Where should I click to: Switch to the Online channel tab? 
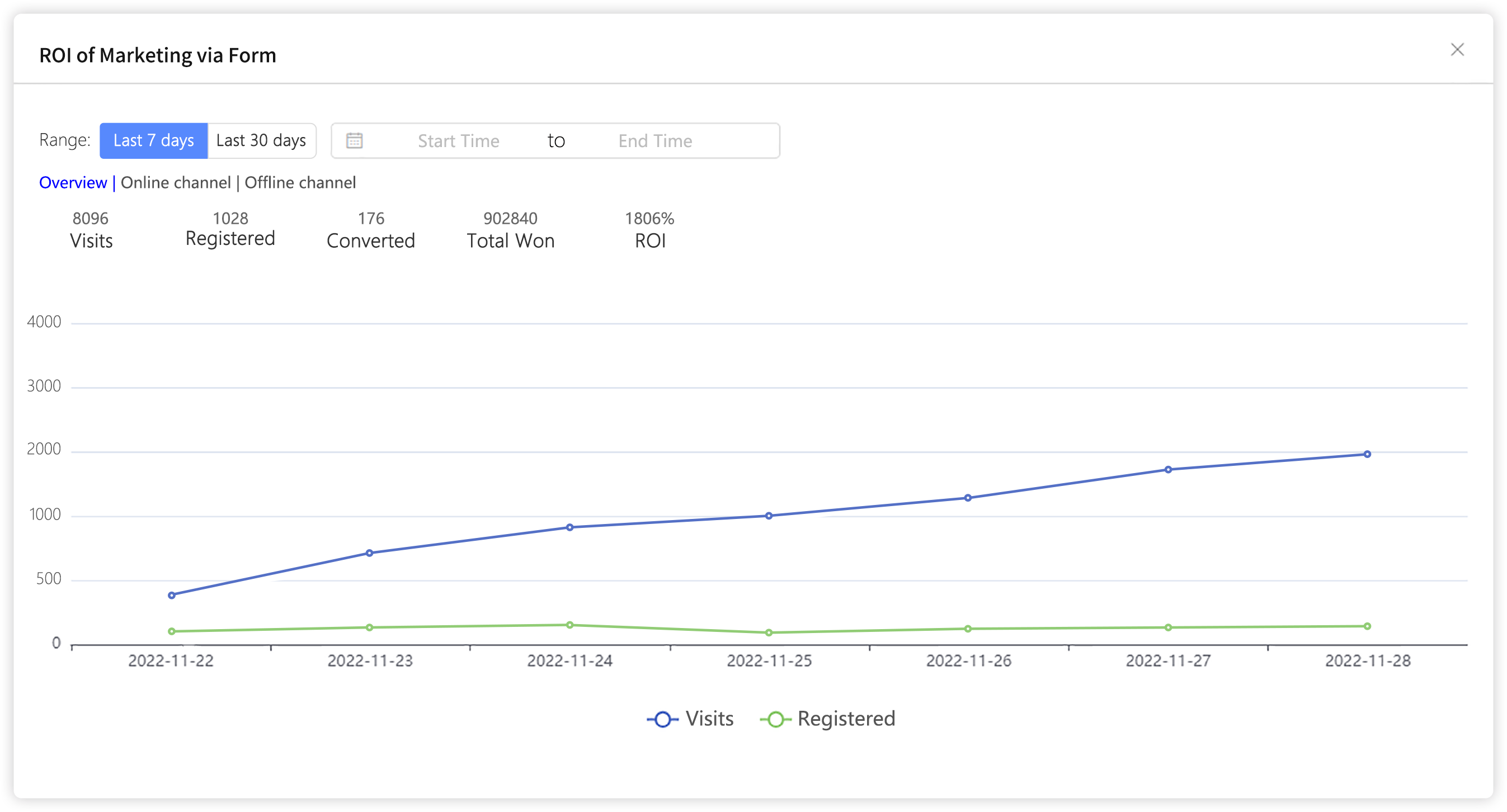pyautogui.click(x=176, y=183)
